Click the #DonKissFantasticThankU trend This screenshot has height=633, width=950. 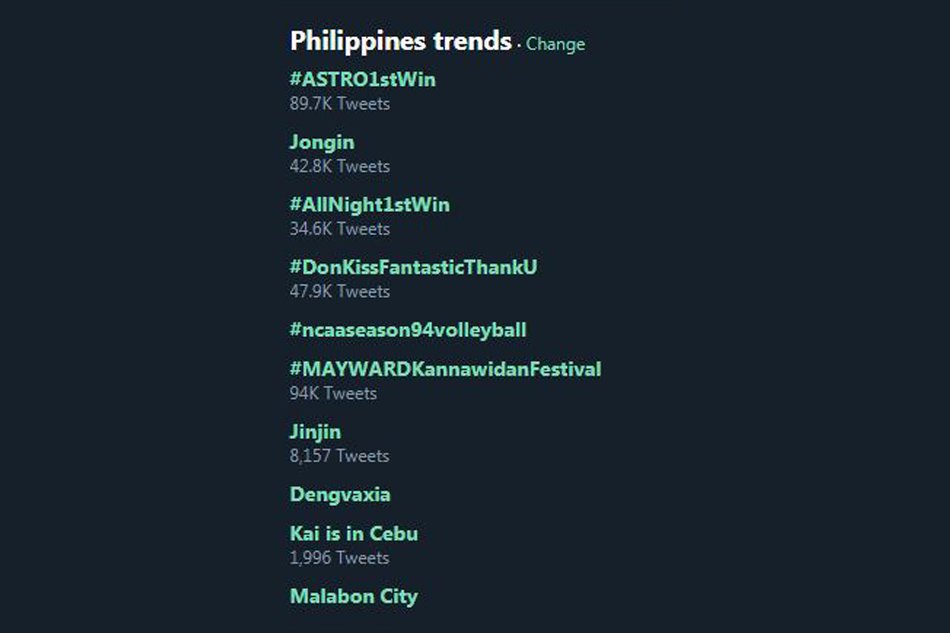click(x=413, y=267)
